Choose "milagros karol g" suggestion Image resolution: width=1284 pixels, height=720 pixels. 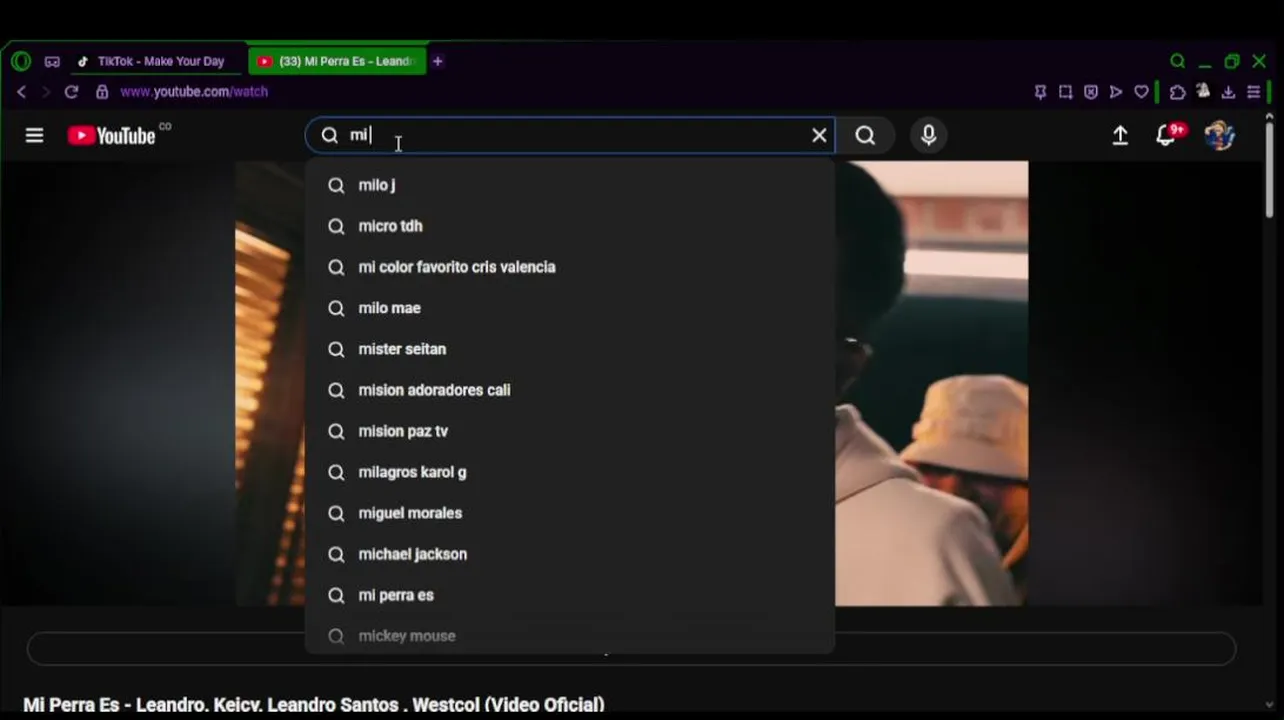[570, 472]
